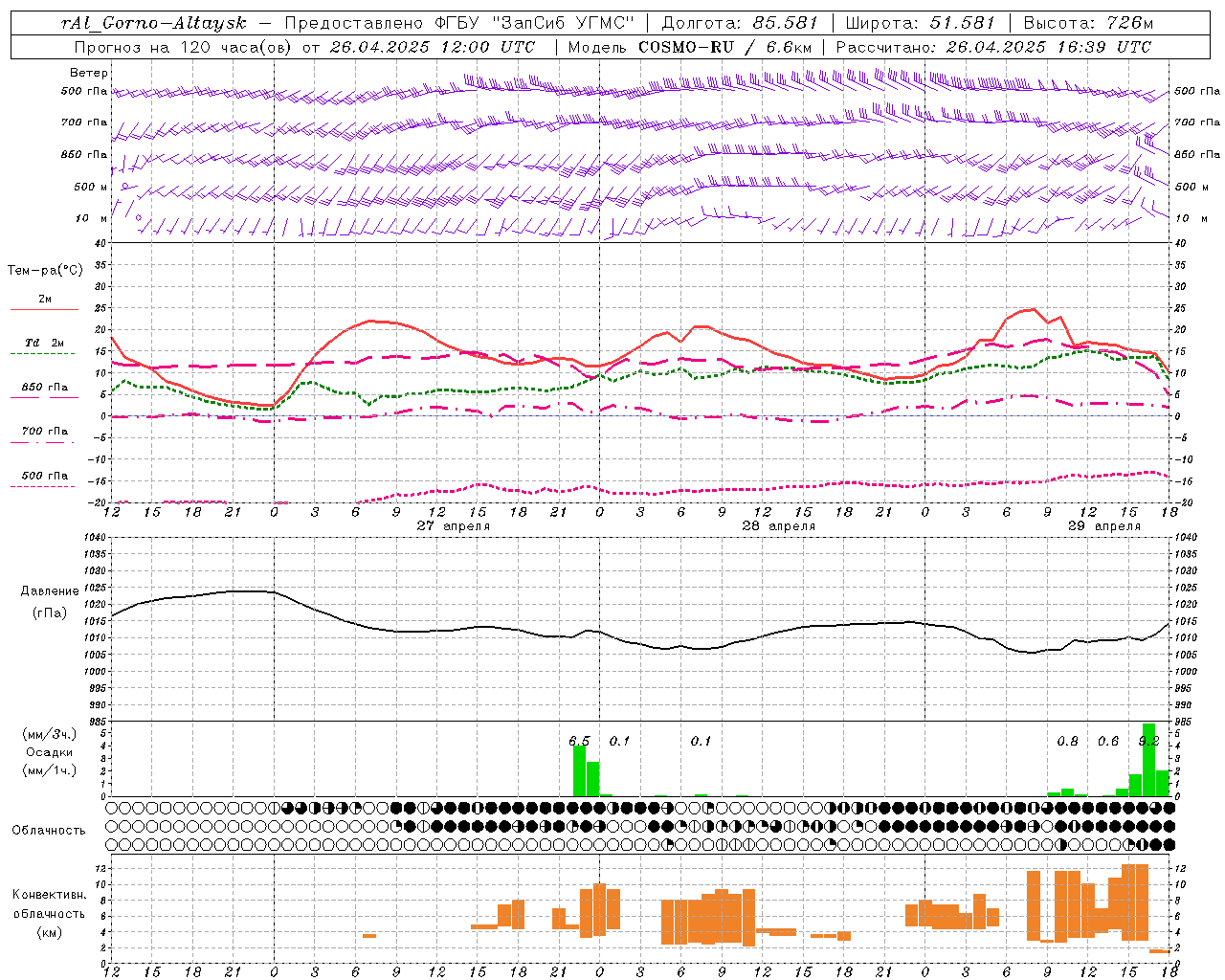
Task: Click the Долгота: 85.581 value
Action: coord(740,23)
